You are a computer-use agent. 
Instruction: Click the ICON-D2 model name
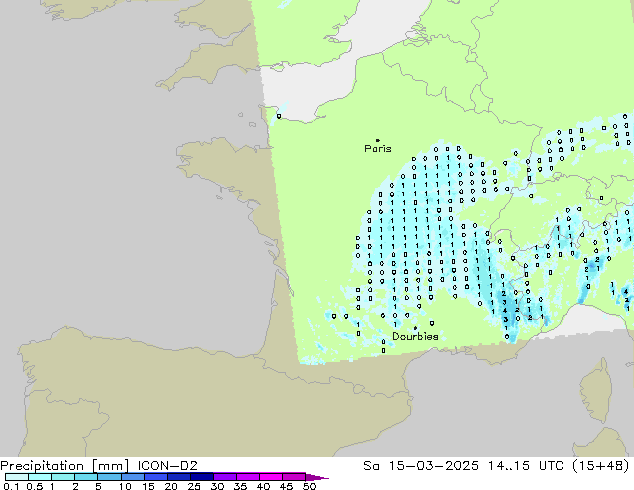click(x=167, y=466)
